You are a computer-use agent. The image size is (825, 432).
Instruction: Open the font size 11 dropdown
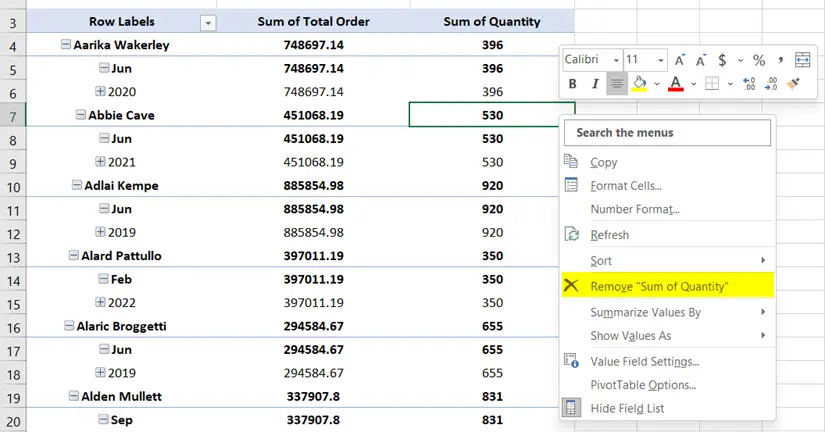click(661, 60)
